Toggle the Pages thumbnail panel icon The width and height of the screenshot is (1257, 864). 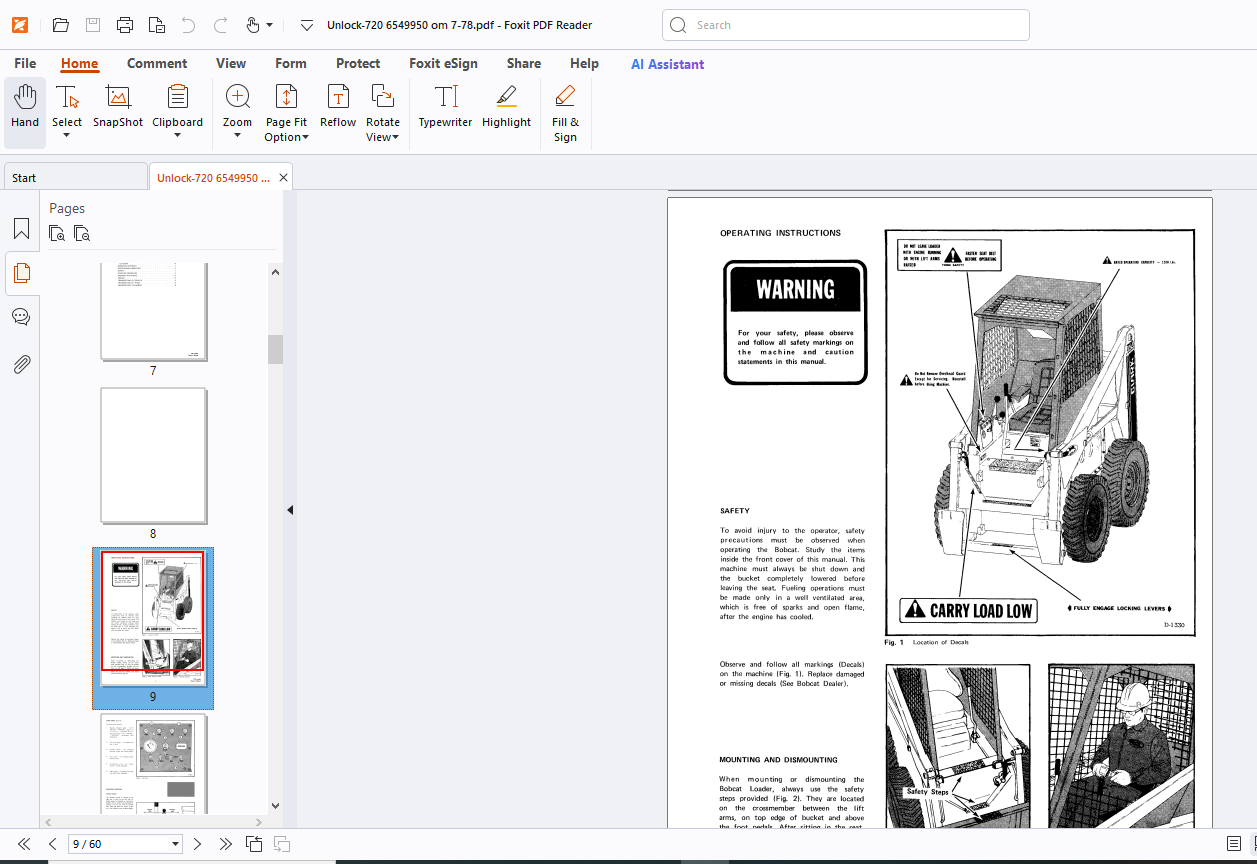(x=21, y=273)
